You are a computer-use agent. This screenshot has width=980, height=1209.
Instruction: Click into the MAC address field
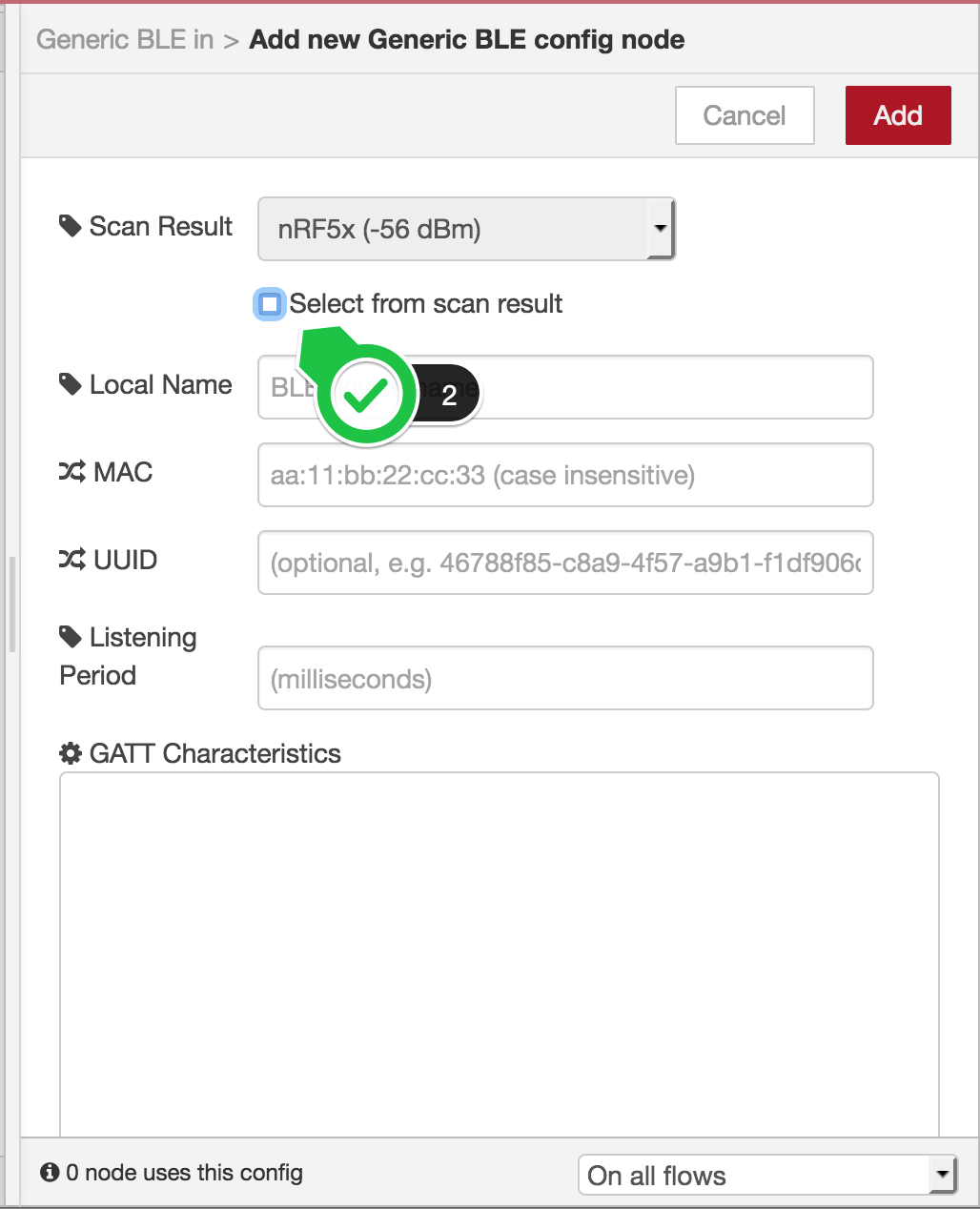(x=565, y=475)
